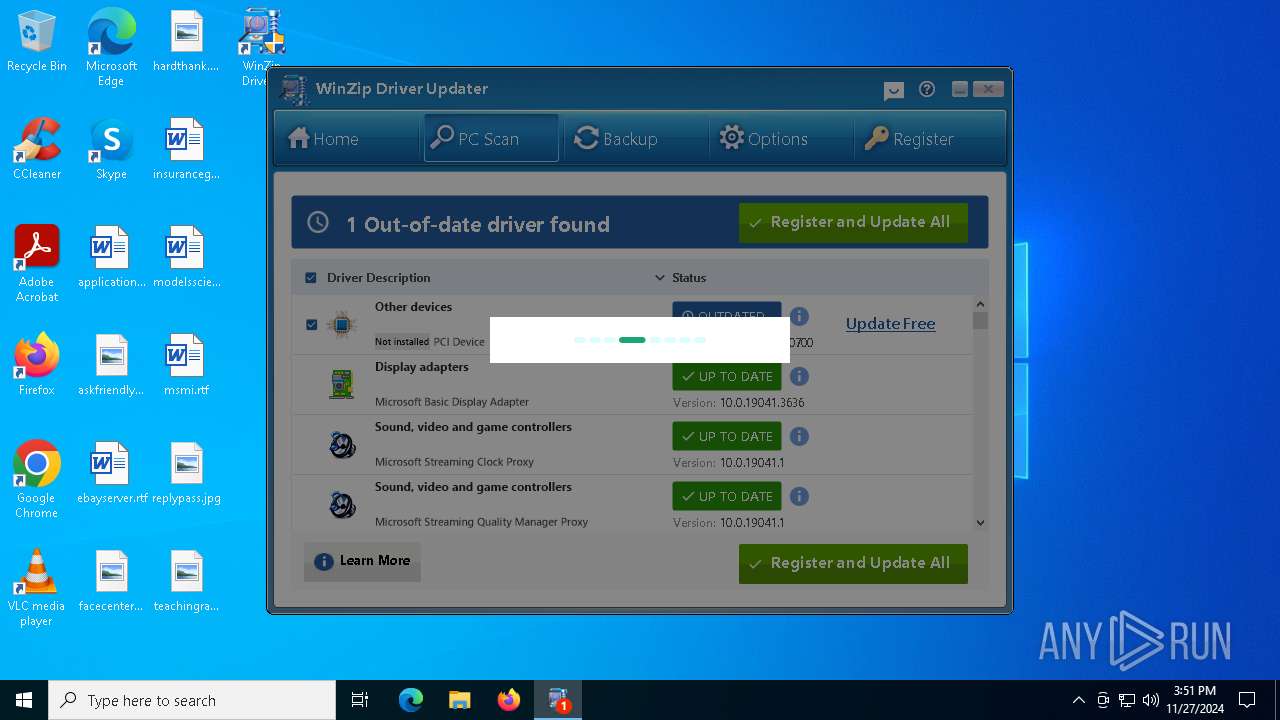Click the Version 10.0.19041.3636 text

coord(739,403)
